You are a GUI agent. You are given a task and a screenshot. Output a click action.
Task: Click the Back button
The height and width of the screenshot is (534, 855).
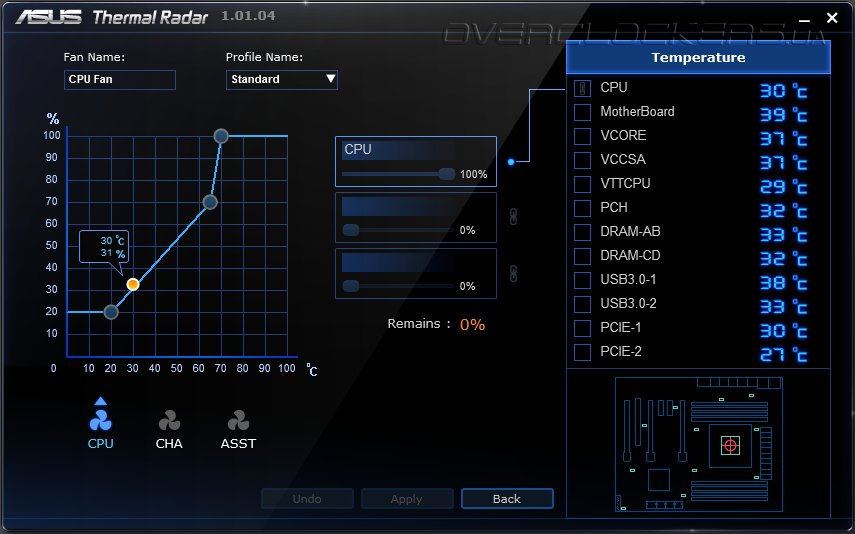tap(507, 499)
